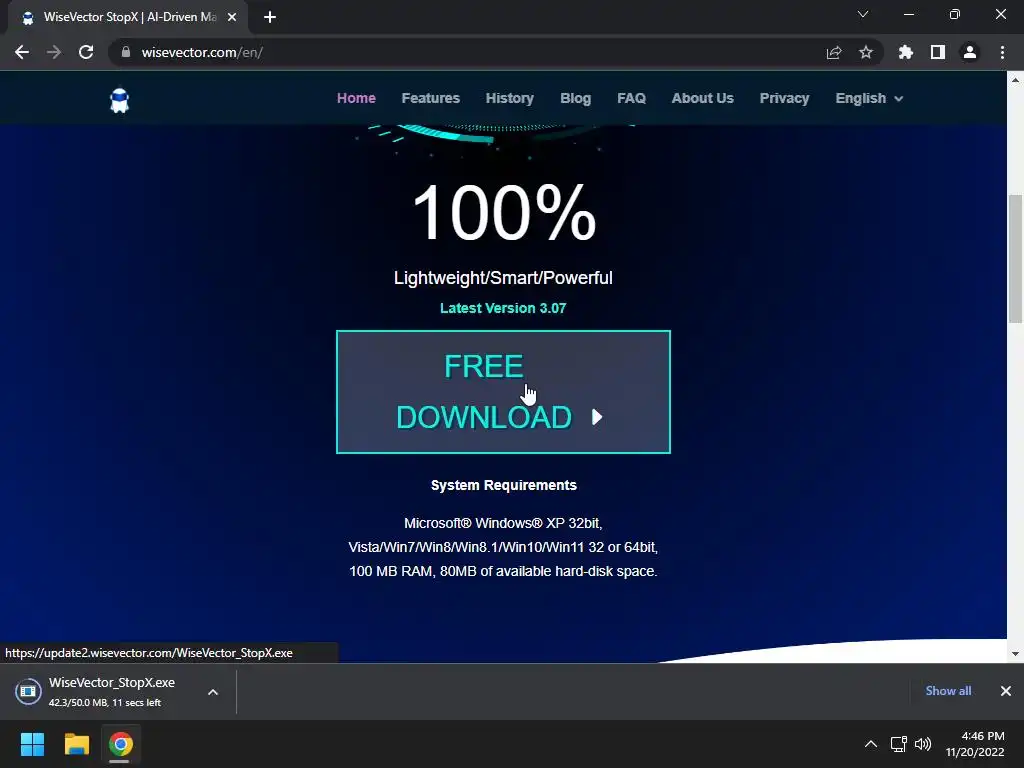Click the FREE DOWNLOAD button

pos(503,392)
